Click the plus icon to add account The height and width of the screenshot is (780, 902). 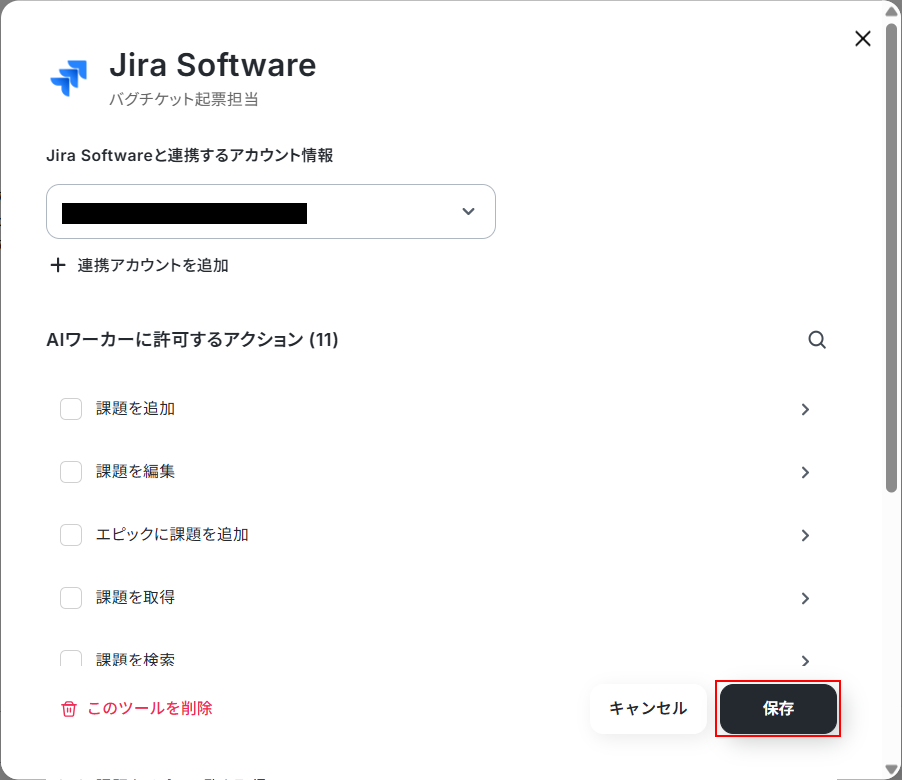58,265
